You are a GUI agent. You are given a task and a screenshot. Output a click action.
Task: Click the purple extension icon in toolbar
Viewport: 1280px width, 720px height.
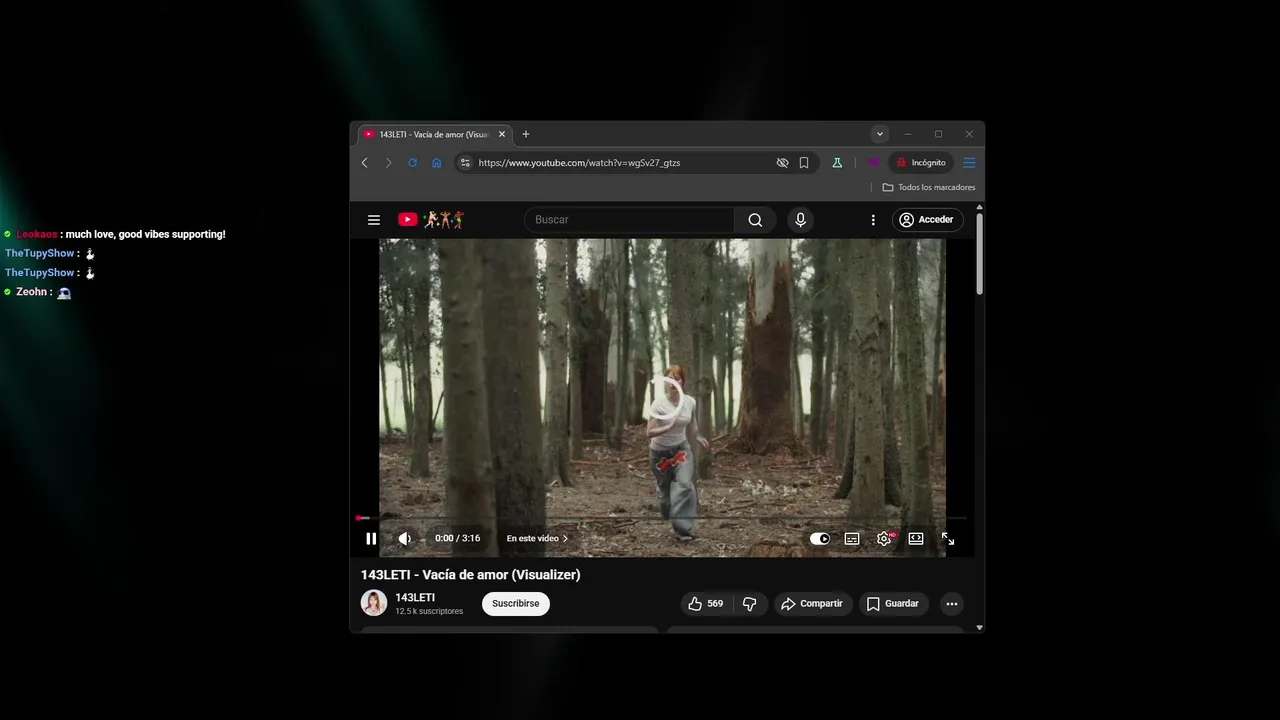tap(873, 163)
